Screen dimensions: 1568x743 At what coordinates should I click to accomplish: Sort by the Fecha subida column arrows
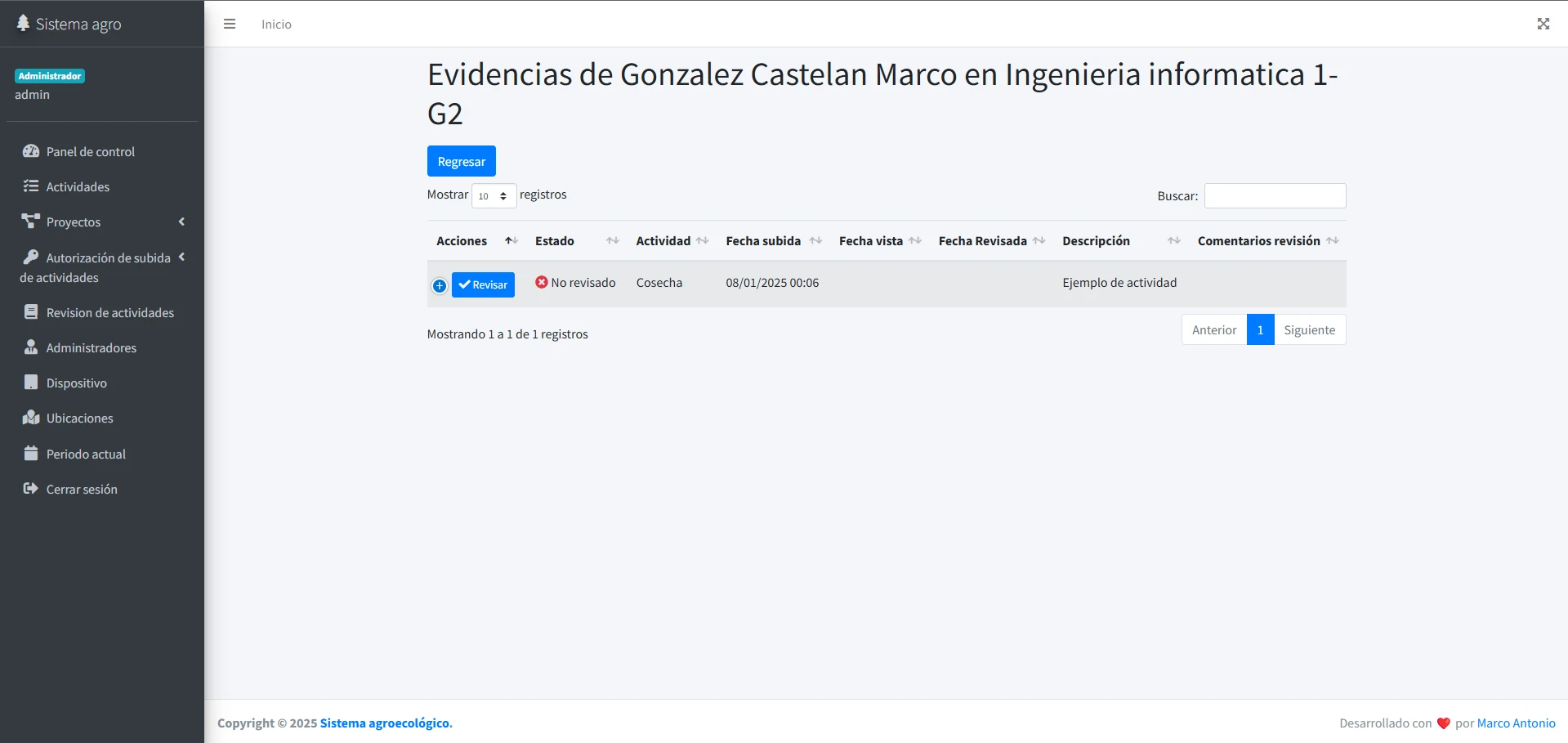pos(815,240)
